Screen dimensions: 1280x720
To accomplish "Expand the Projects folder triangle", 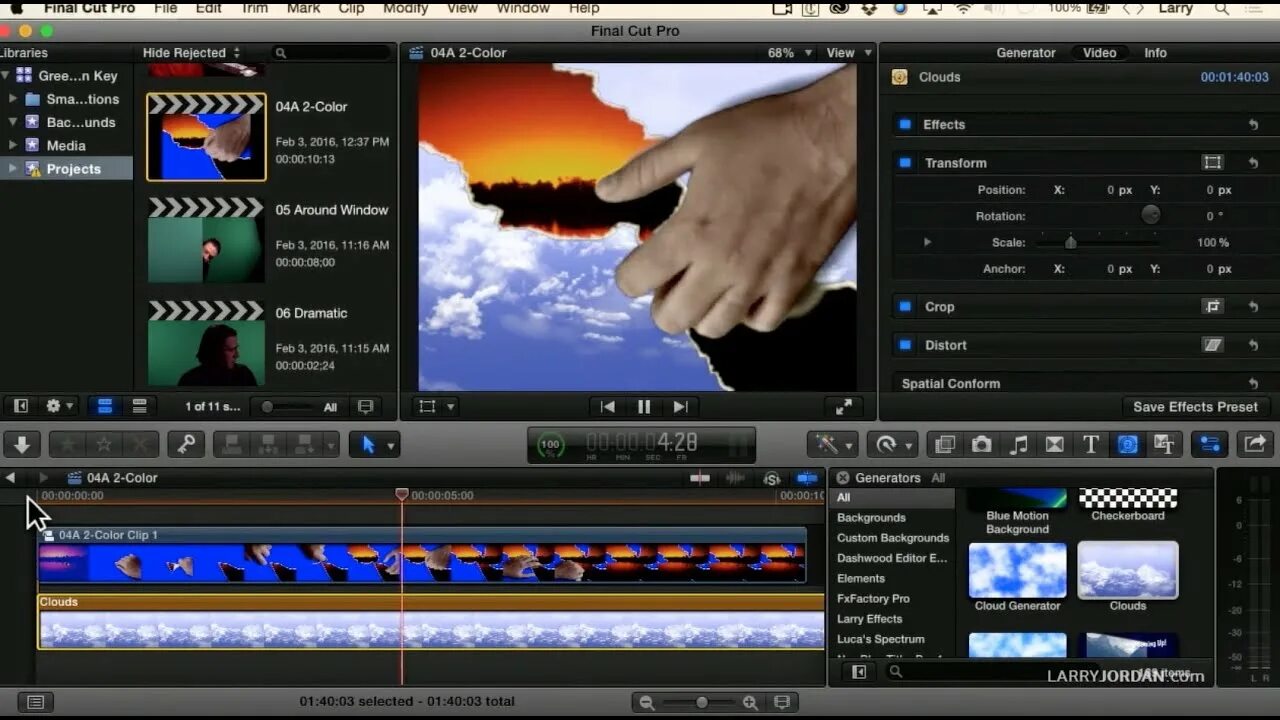I will coord(13,169).
